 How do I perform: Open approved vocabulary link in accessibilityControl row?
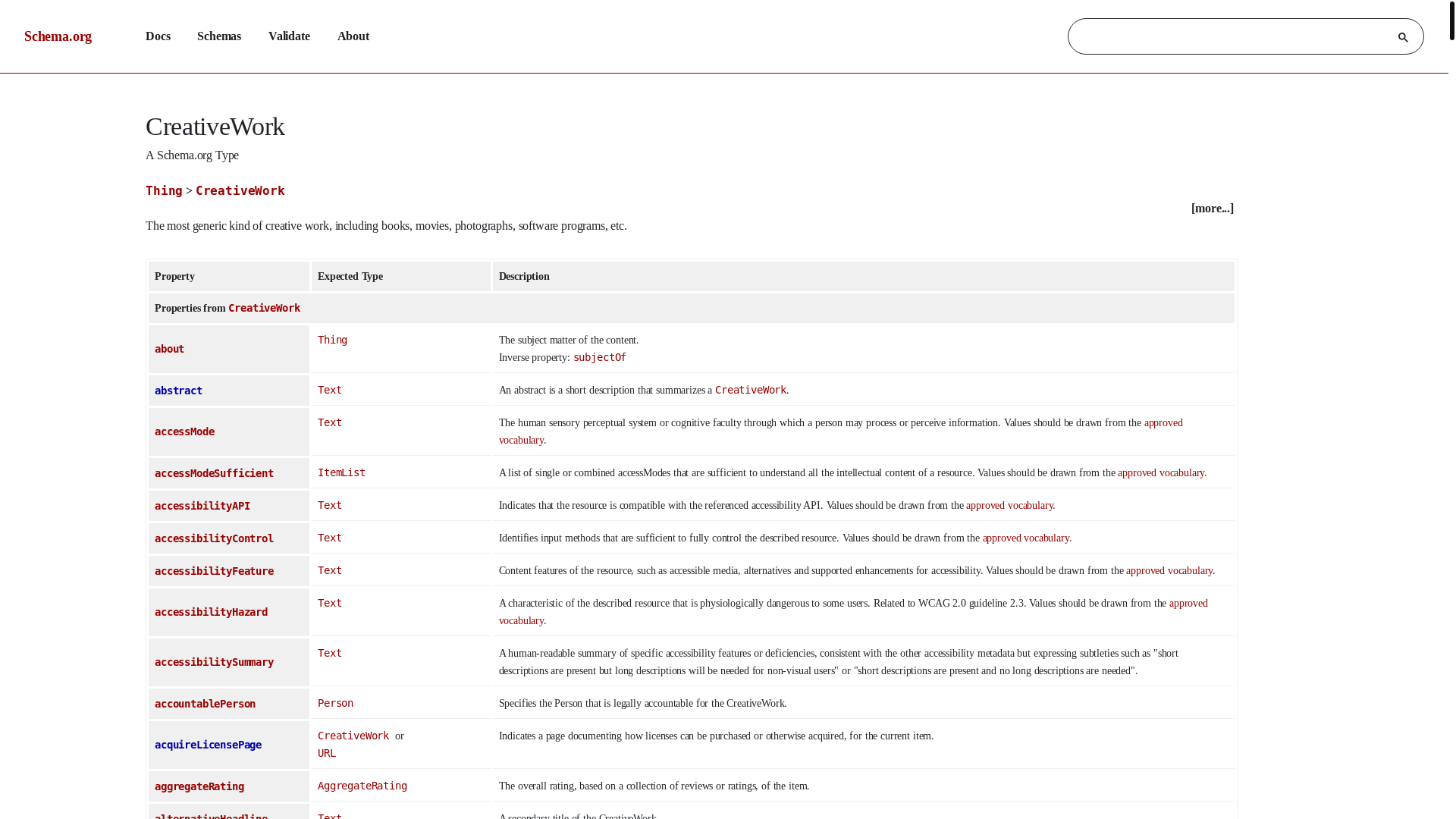[1025, 538]
